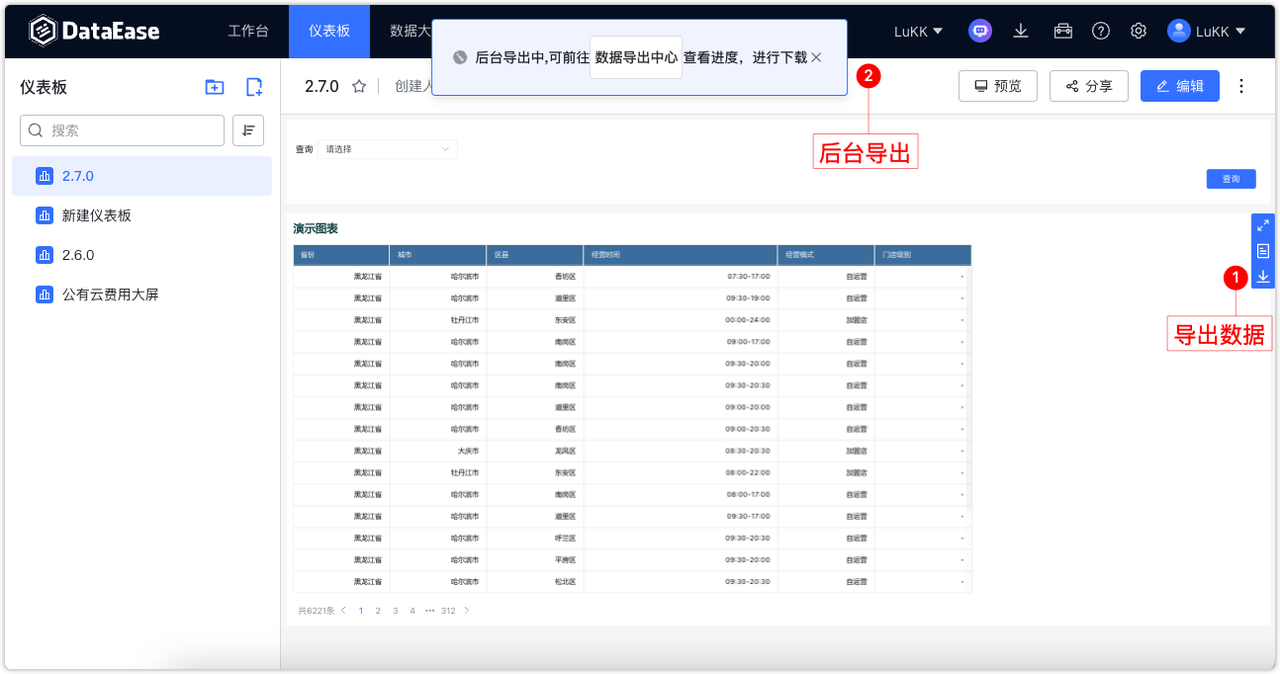Open the 请选择 query dropdown

pos(388,148)
